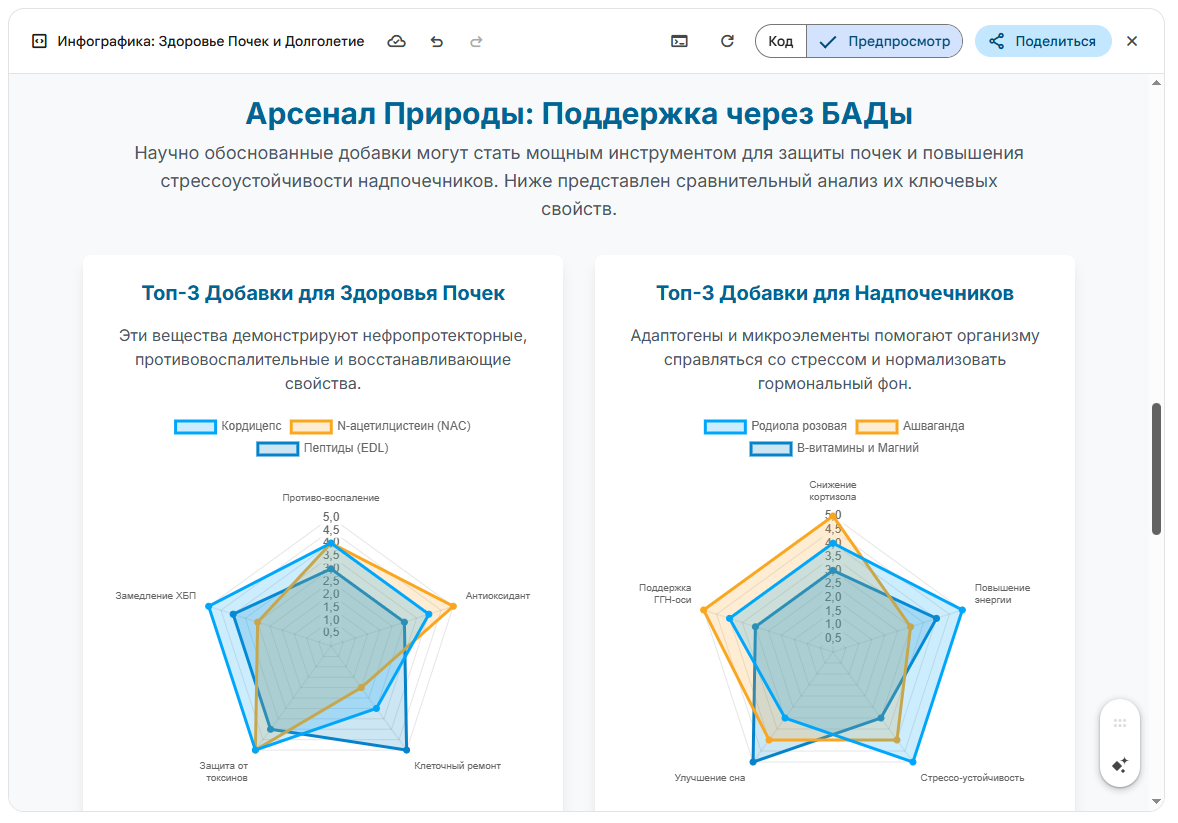Screen dimensions: 1178x823
Task: Click the Поделиться button
Action: pyautogui.click(x=1043, y=41)
